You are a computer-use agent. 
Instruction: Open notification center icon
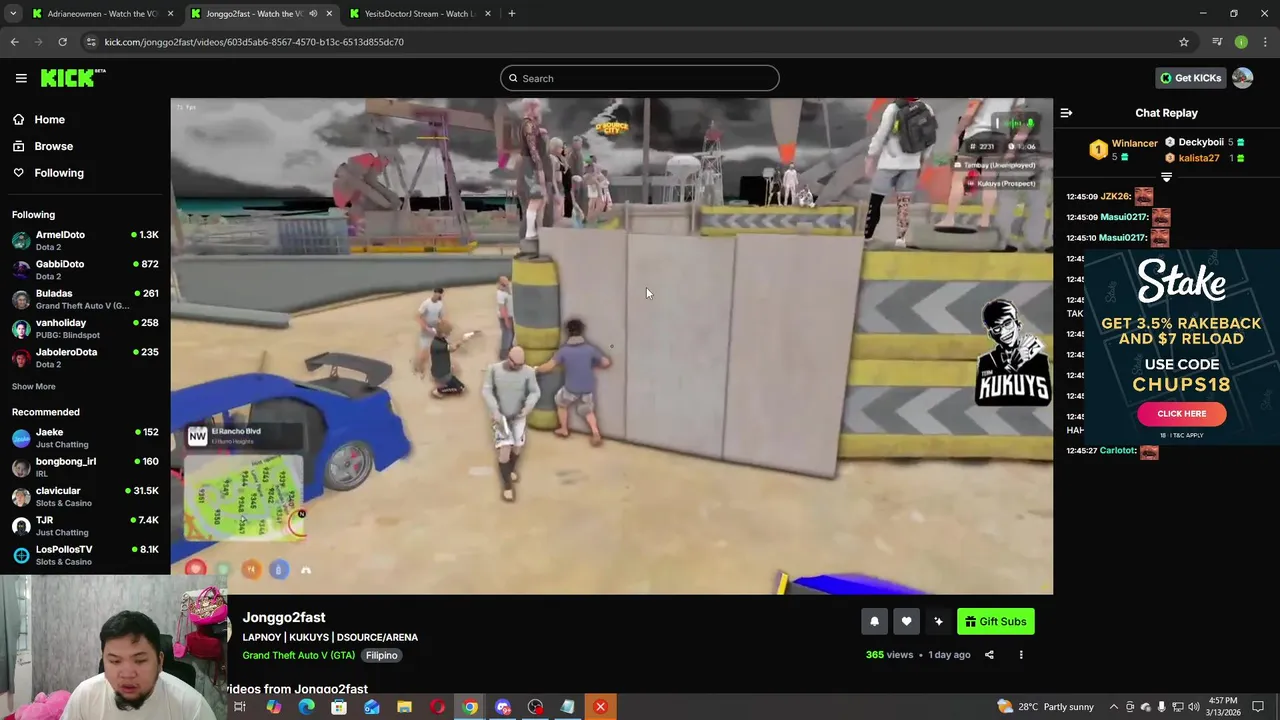1258,707
